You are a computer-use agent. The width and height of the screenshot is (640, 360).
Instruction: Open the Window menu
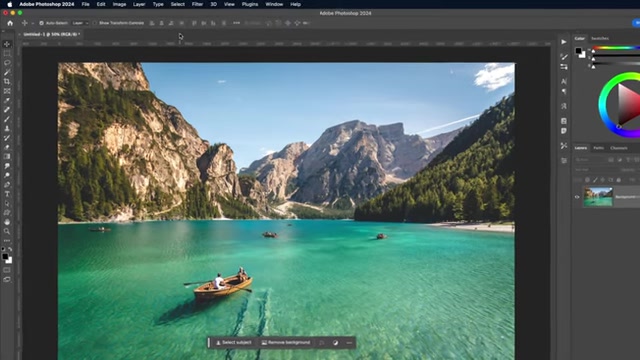click(274, 4)
